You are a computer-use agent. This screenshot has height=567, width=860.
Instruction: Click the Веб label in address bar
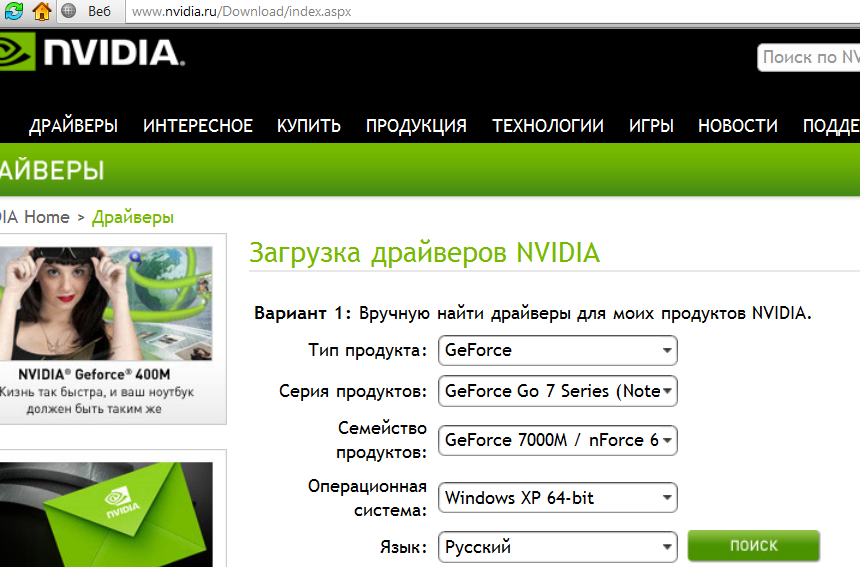[x=99, y=11]
